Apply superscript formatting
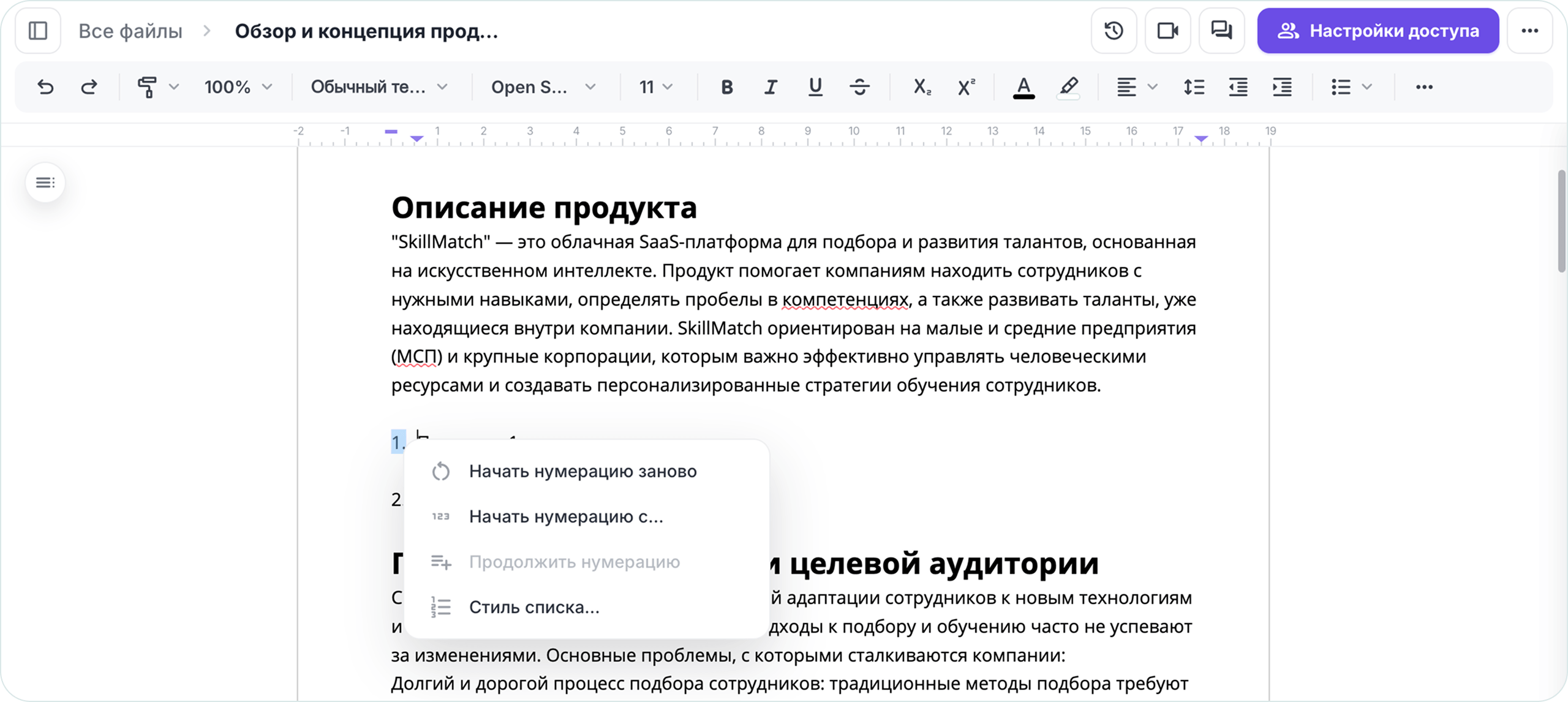The image size is (1568, 702). pos(966,87)
